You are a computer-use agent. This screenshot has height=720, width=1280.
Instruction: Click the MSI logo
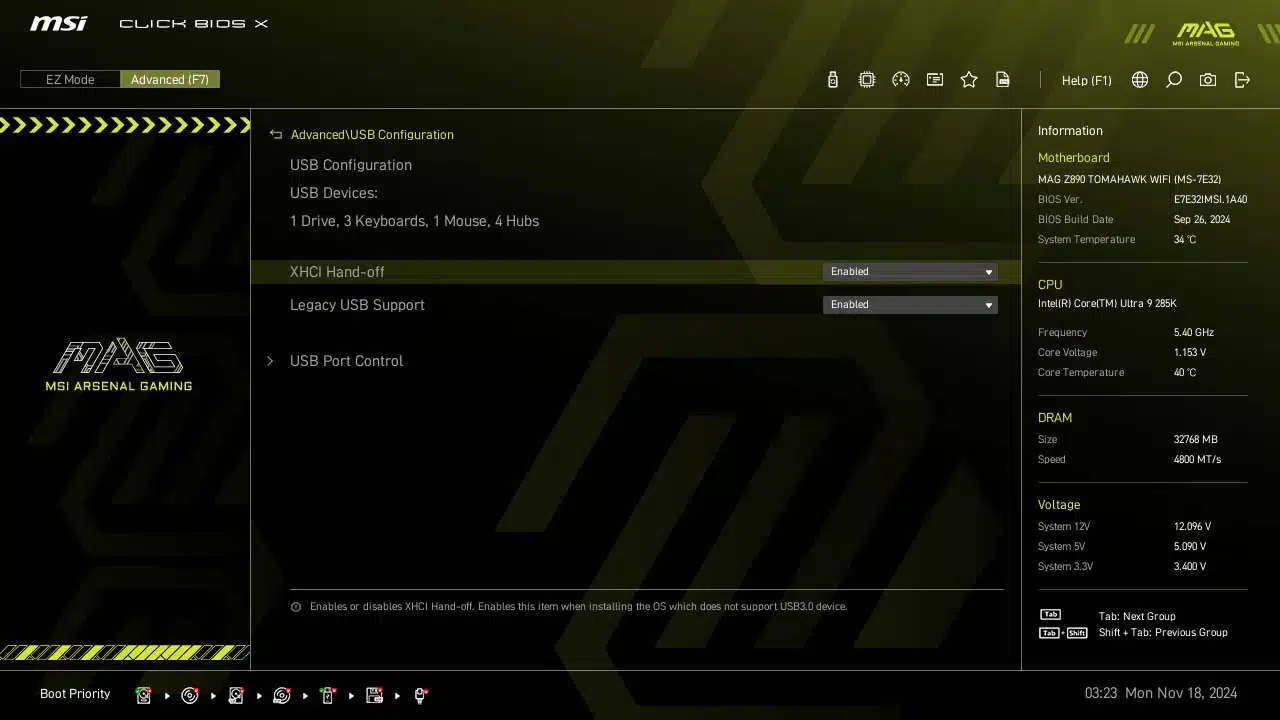(58, 23)
